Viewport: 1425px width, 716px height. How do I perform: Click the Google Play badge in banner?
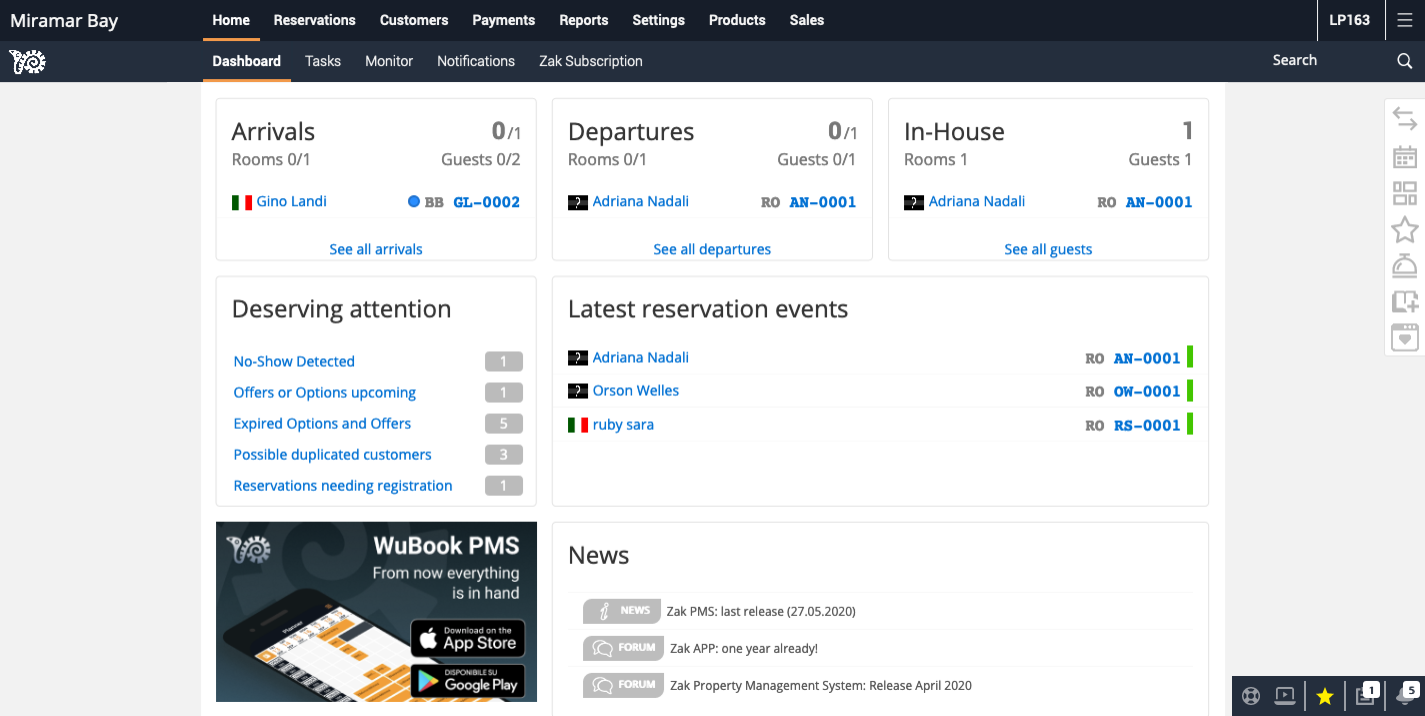tap(467, 683)
